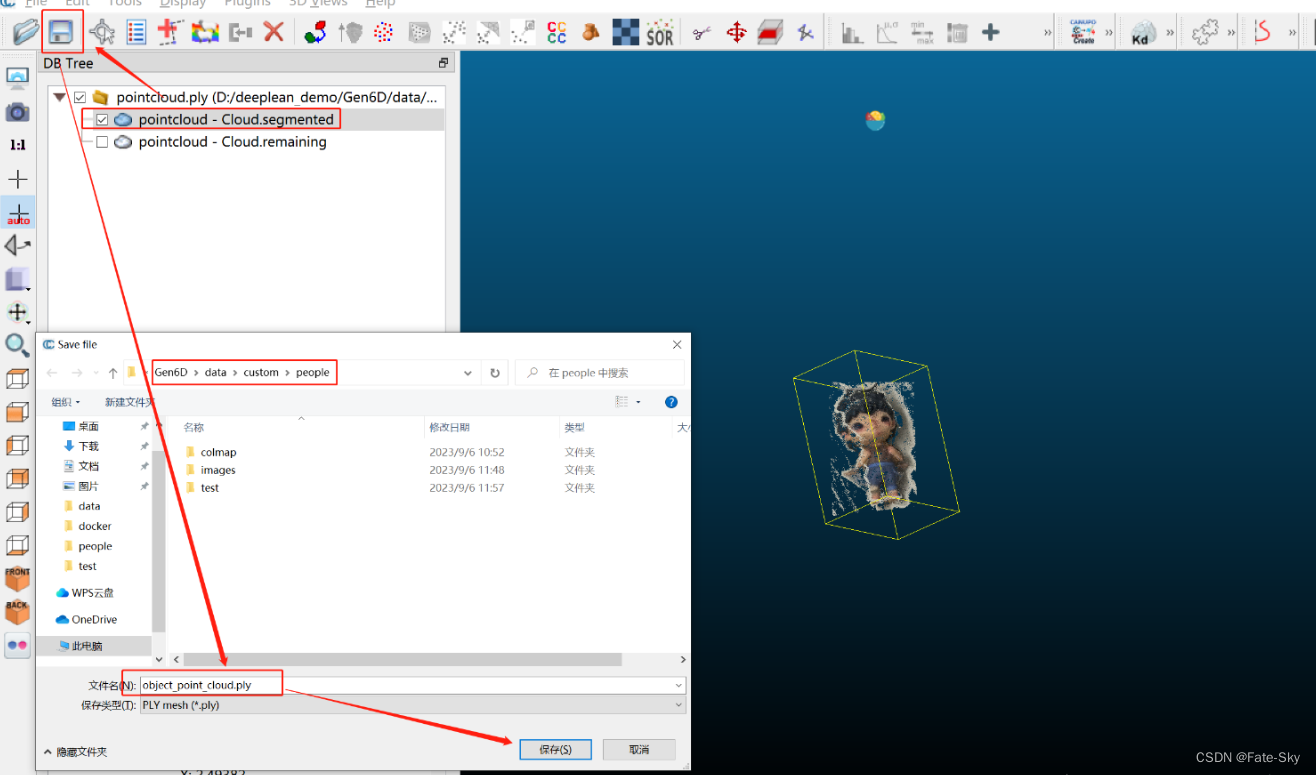Image resolution: width=1316 pixels, height=775 pixels.
Task: Click the 'Gen6D' breadcrumb segment
Action: coord(170,373)
